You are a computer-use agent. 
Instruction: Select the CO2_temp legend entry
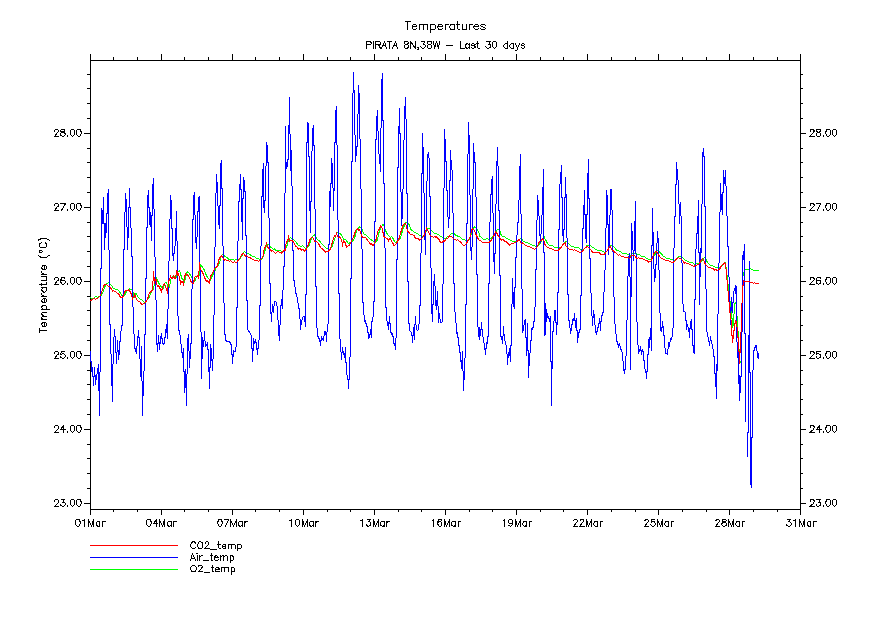coord(215,546)
